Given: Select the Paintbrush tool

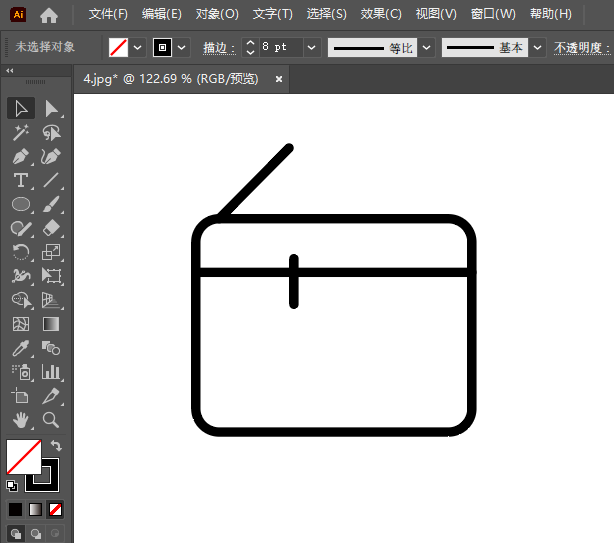Looking at the screenshot, I should (51, 204).
